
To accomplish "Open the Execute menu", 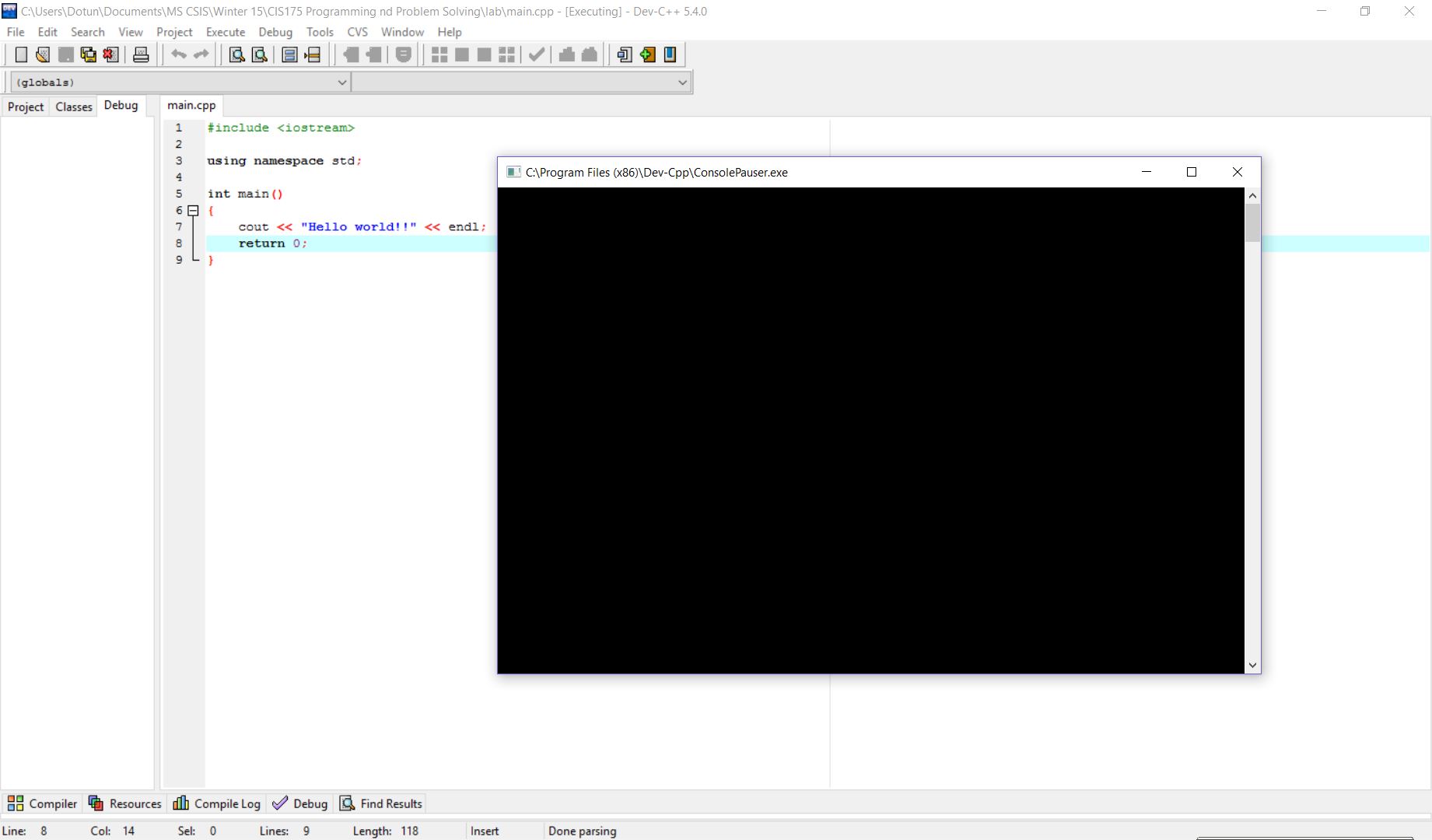I will [x=226, y=32].
